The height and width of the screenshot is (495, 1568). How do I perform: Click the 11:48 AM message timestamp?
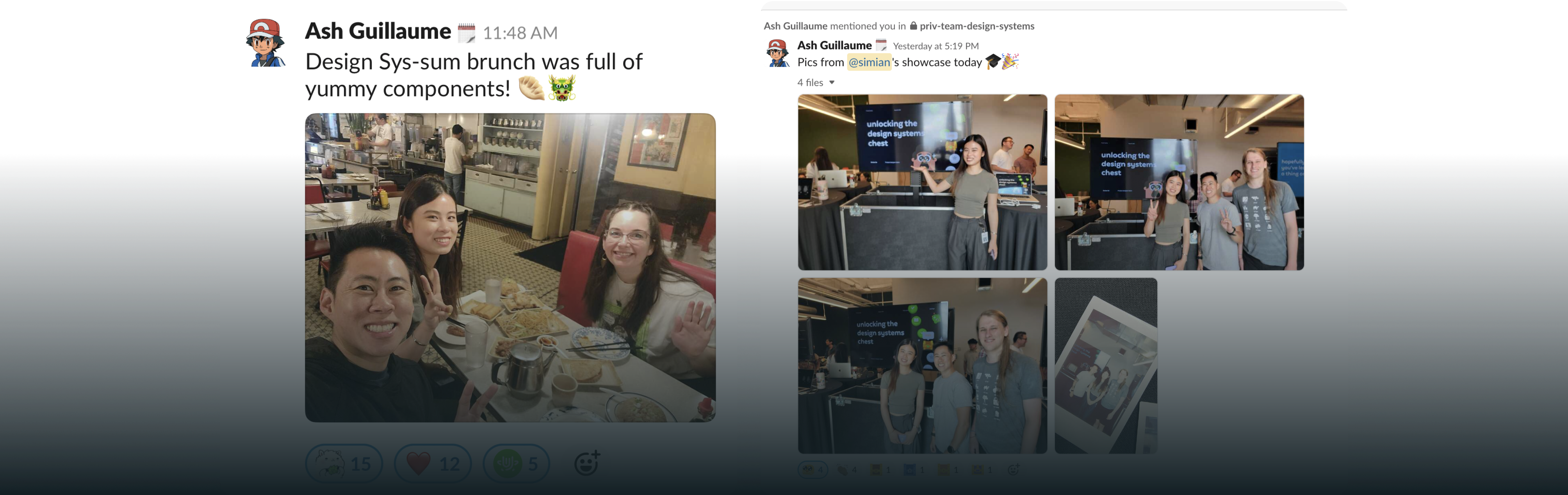(x=520, y=33)
